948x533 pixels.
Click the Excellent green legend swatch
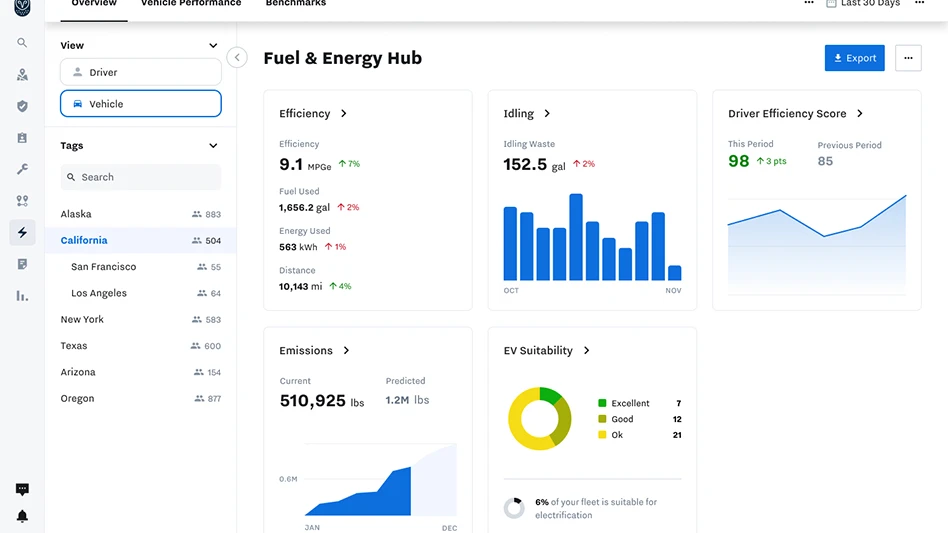point(602,404)
